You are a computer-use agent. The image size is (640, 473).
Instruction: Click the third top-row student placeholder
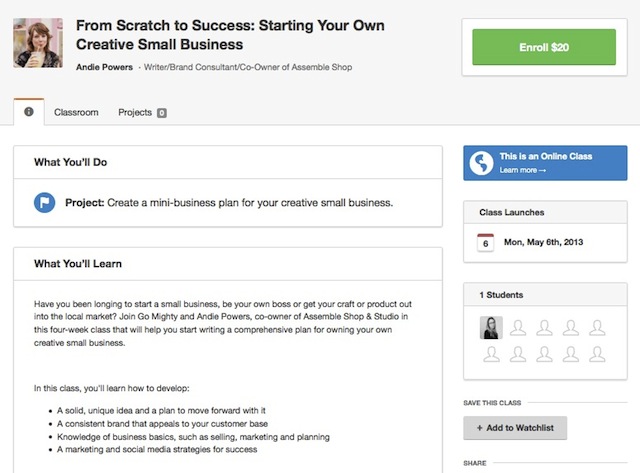click(x=544, y=327)
